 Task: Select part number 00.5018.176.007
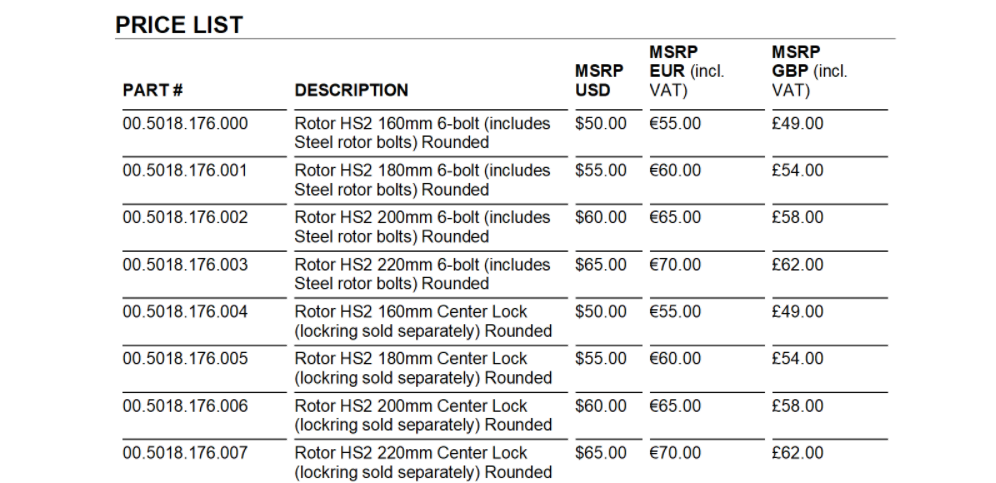click(185, 453)
